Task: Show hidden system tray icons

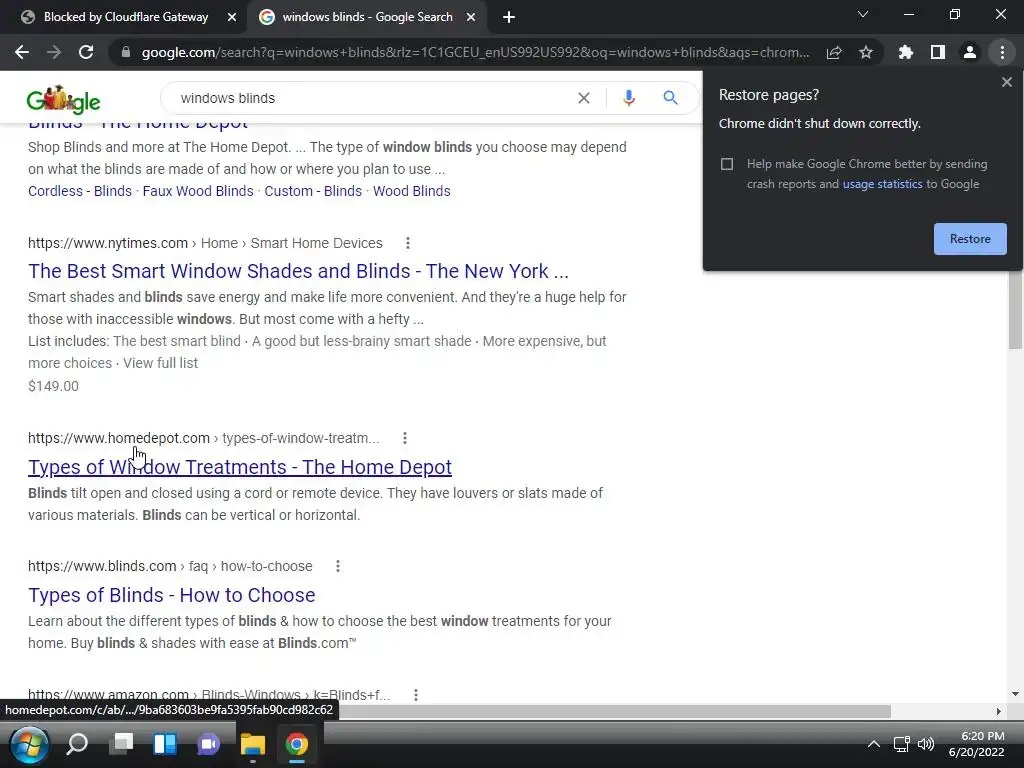Action: coord(874,744)
